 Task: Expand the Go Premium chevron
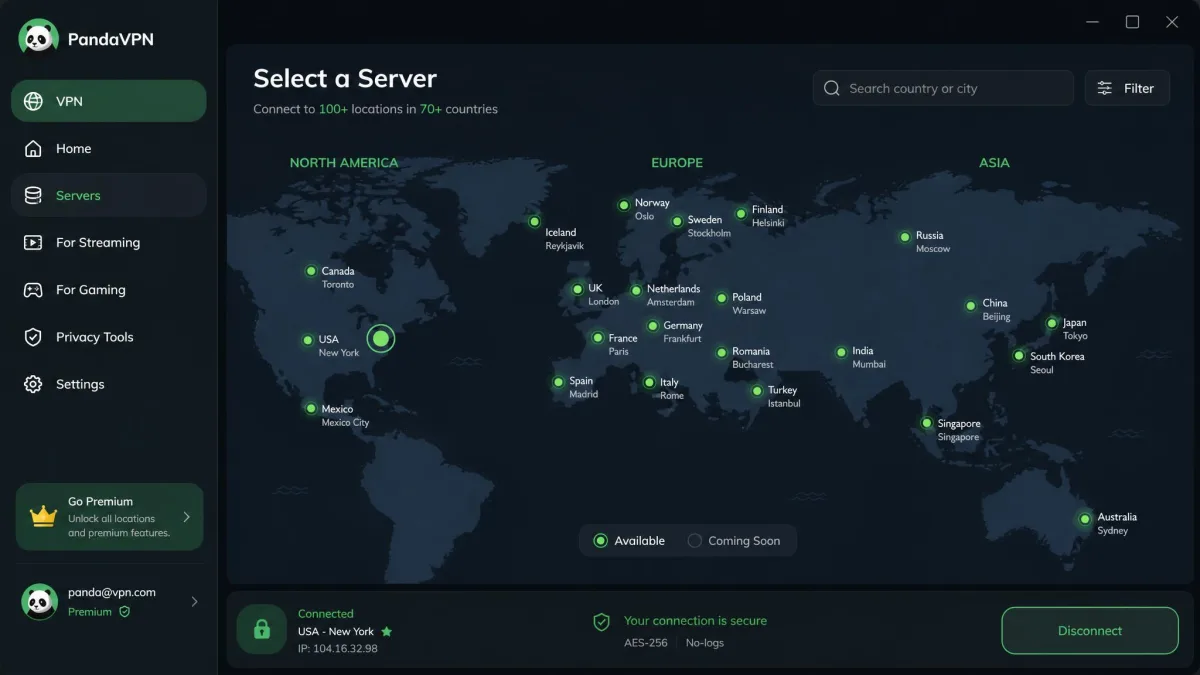click(x=186, y=517)
